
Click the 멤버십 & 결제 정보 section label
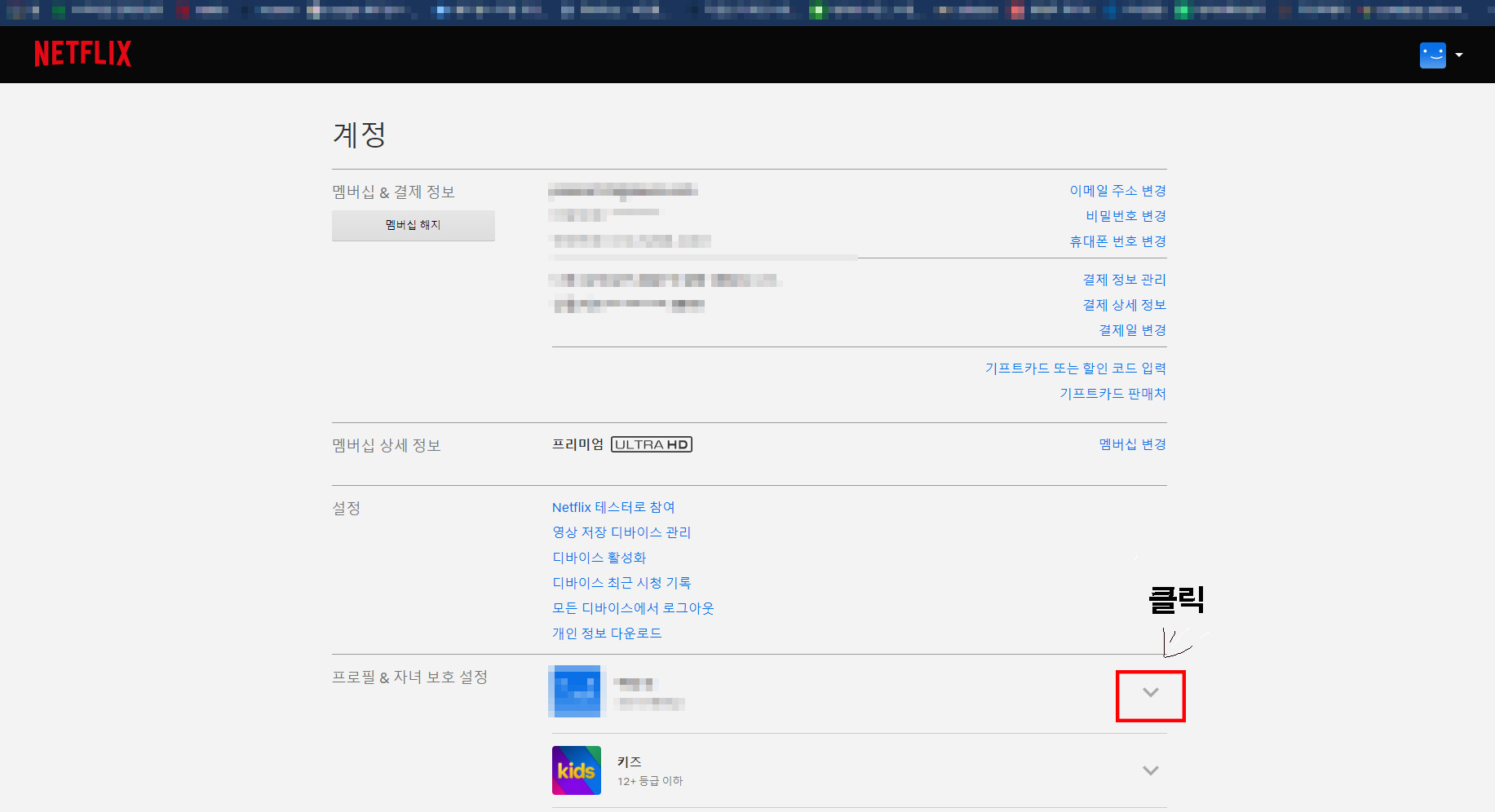pyautogui.click(x=393, y=192)
